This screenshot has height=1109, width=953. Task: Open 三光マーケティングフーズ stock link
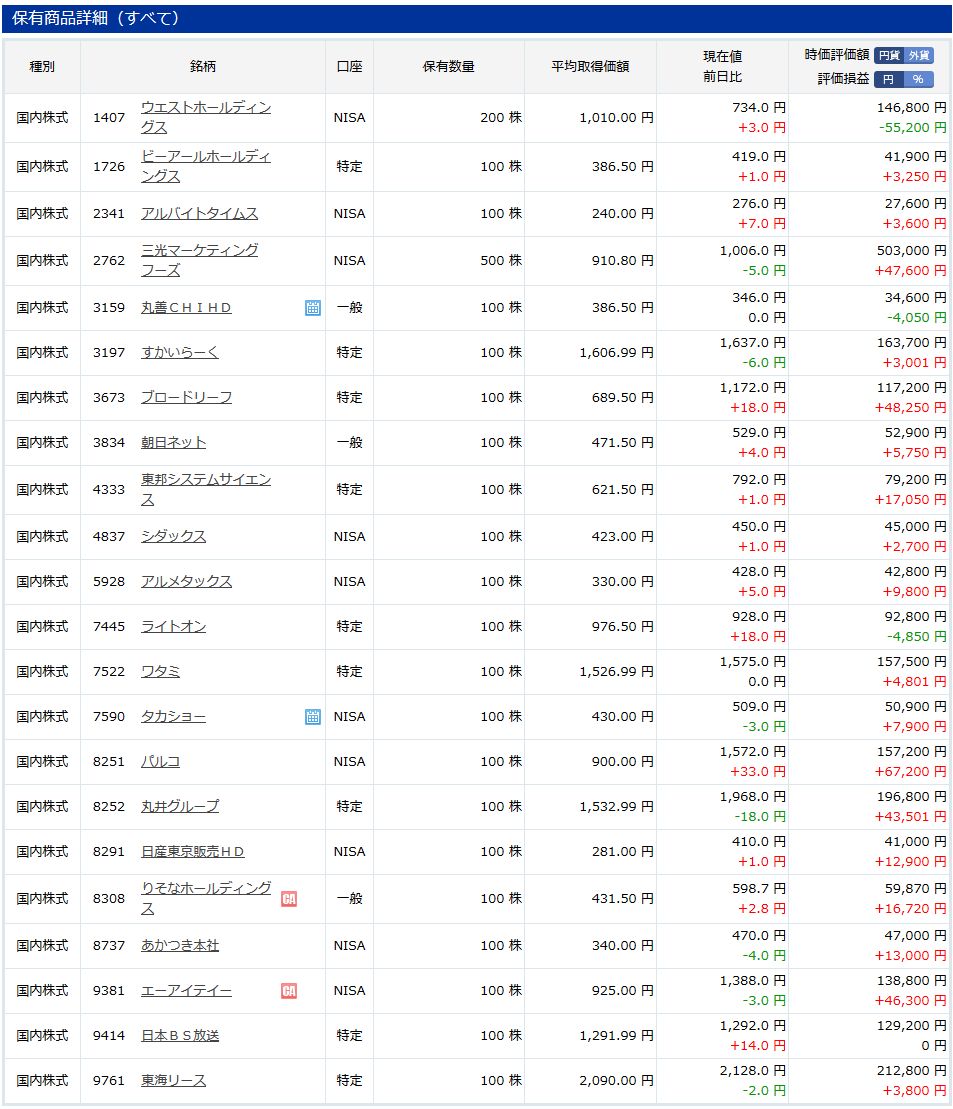[x=200, y=260]
